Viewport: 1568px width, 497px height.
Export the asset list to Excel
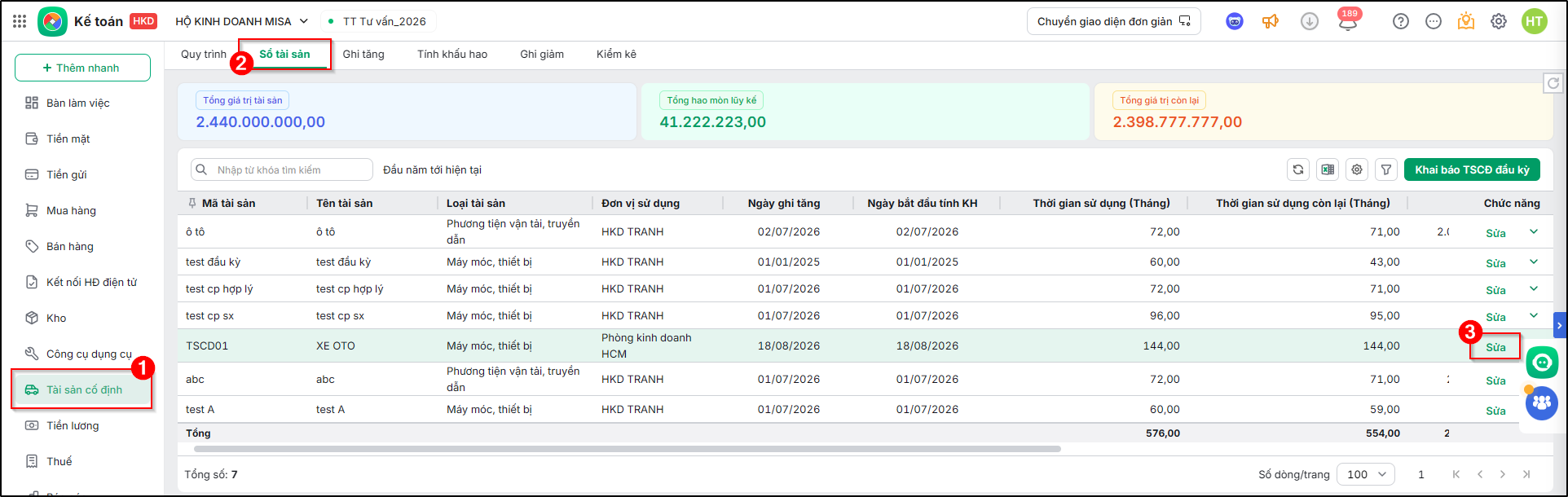click(1328, 169)
